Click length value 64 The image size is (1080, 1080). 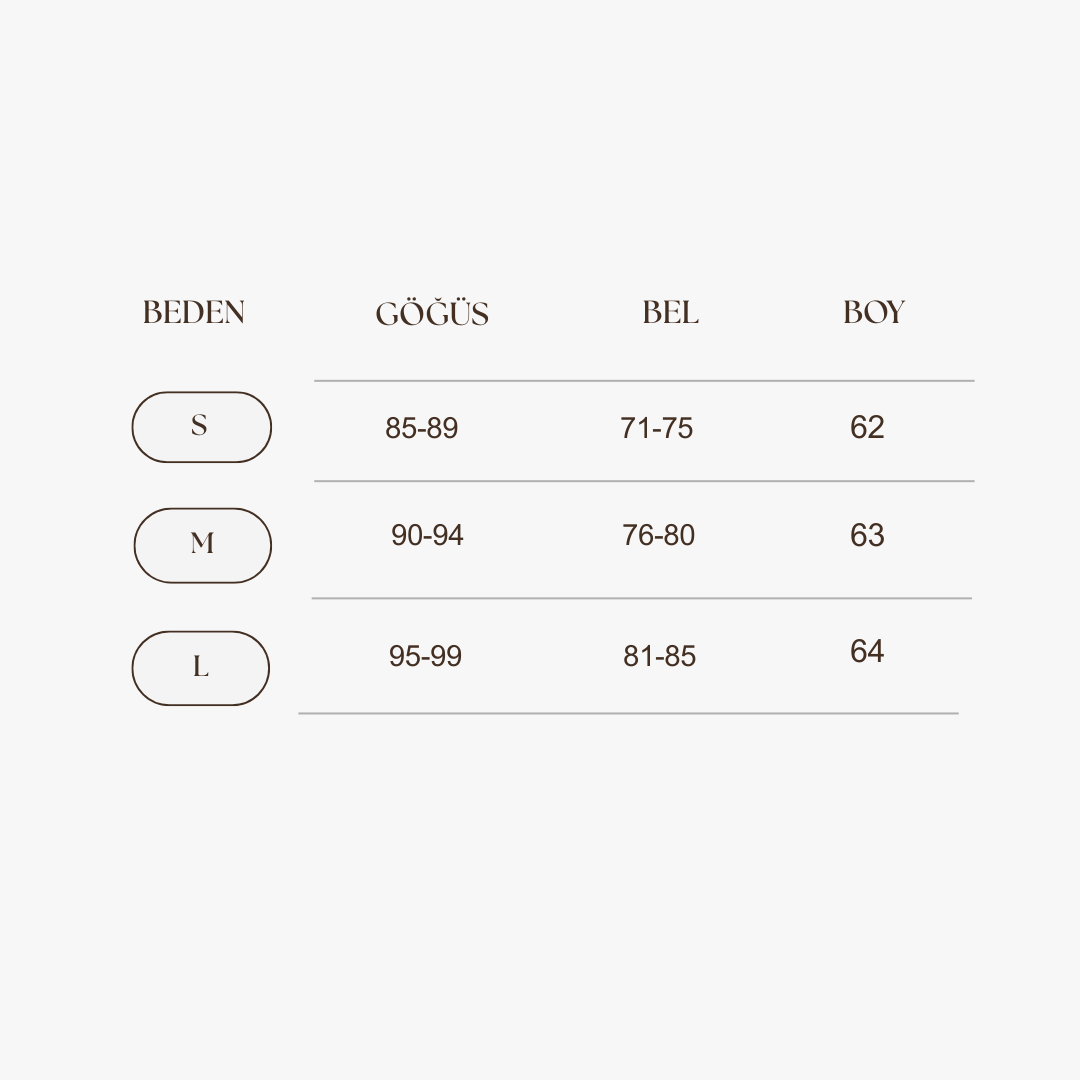click(x=867, y=651)
